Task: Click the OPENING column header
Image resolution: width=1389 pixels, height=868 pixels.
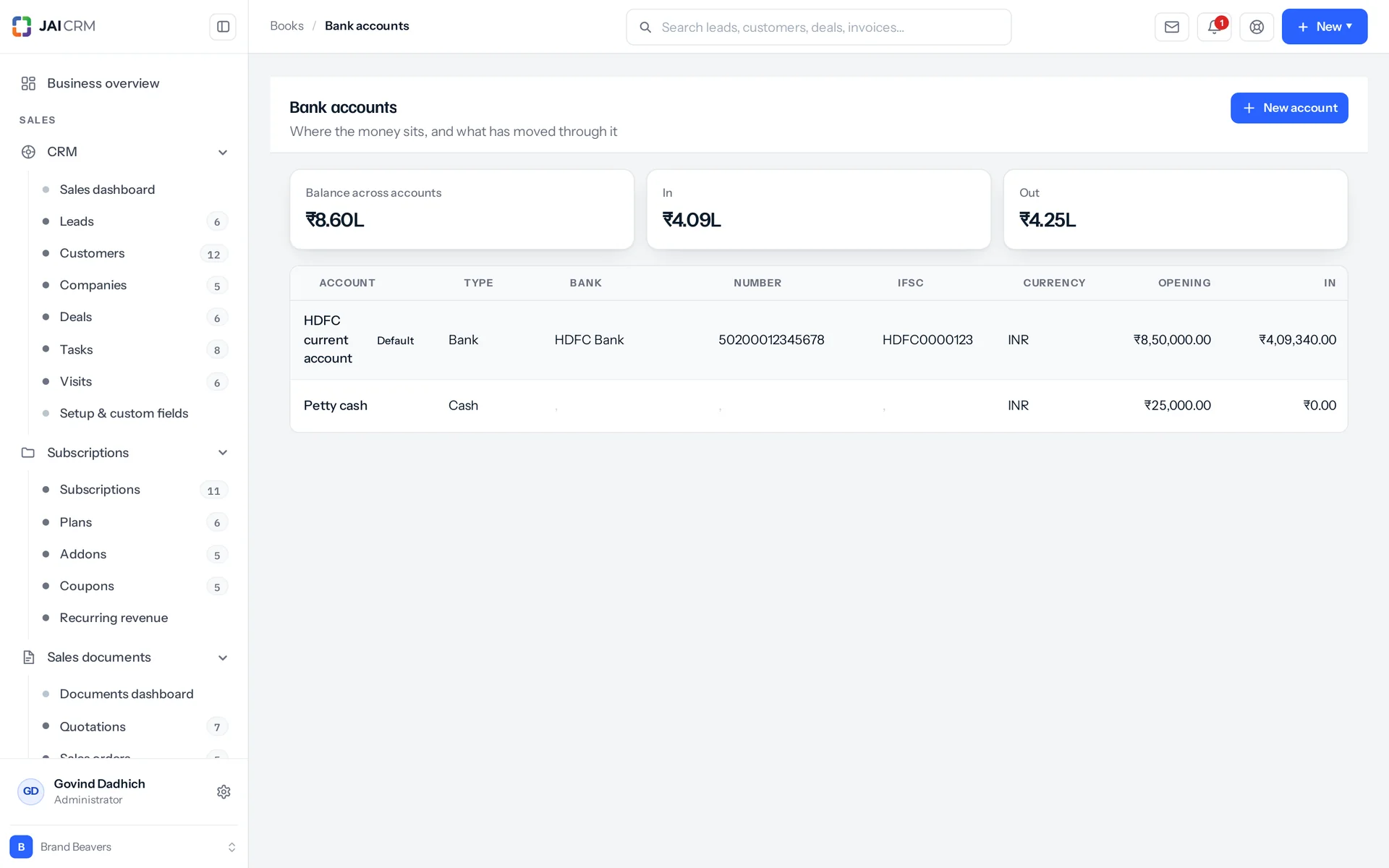Action: click(1184, 283)
